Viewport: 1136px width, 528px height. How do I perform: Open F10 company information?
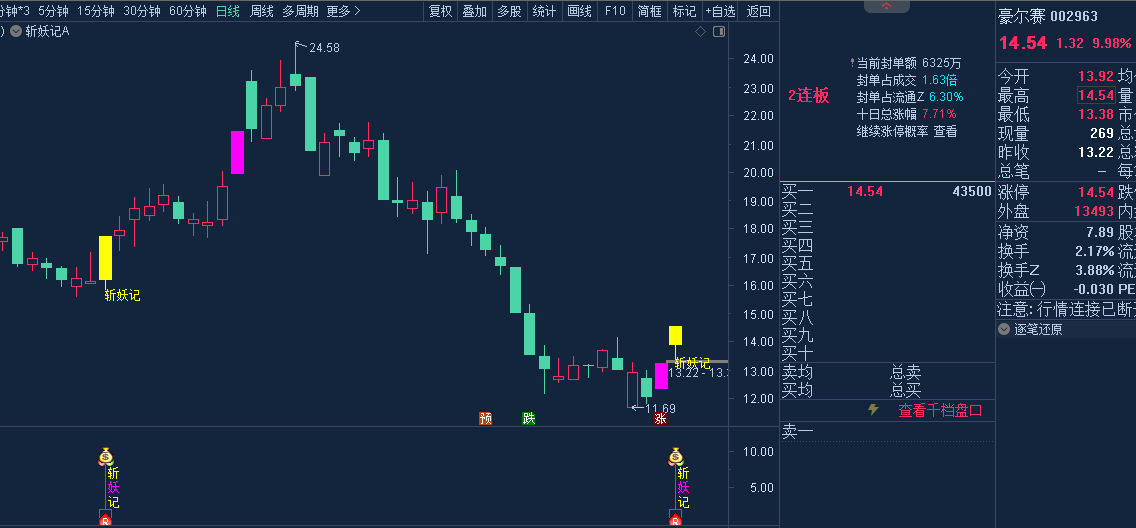(614, 11)
